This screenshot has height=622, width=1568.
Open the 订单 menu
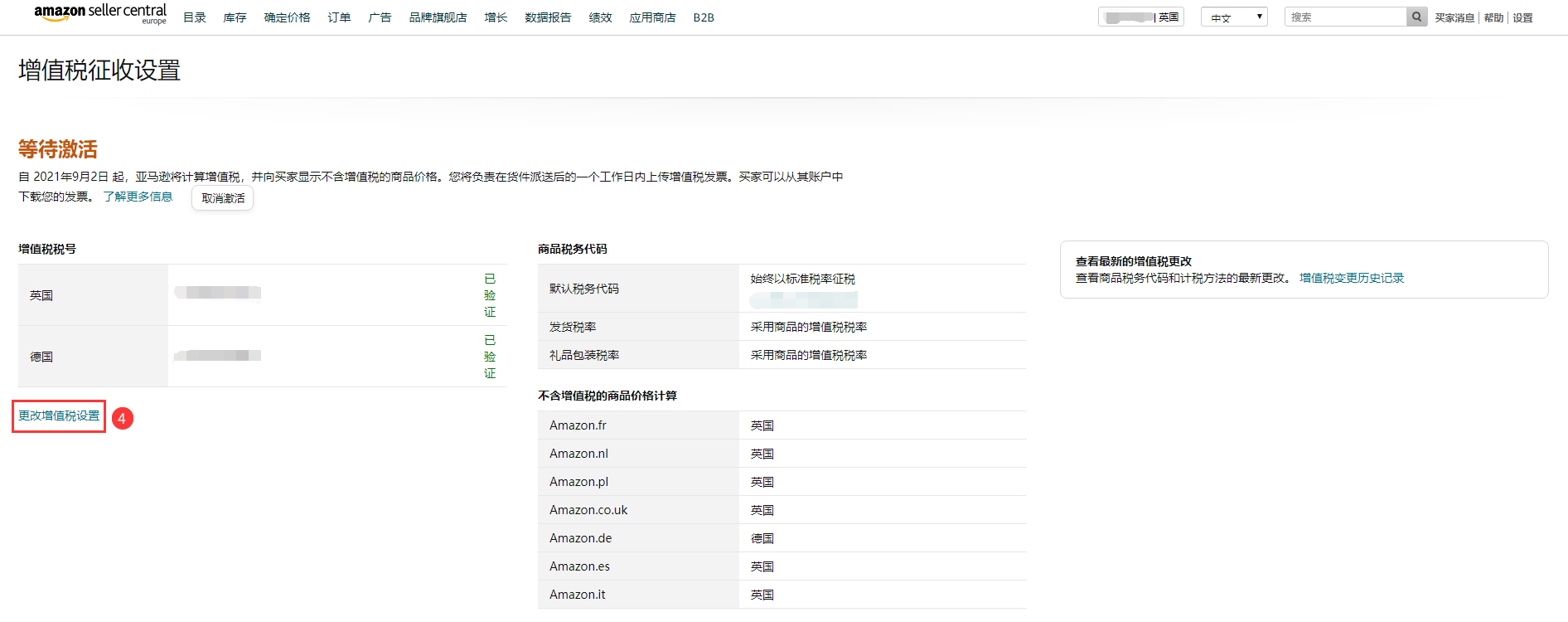339,17
